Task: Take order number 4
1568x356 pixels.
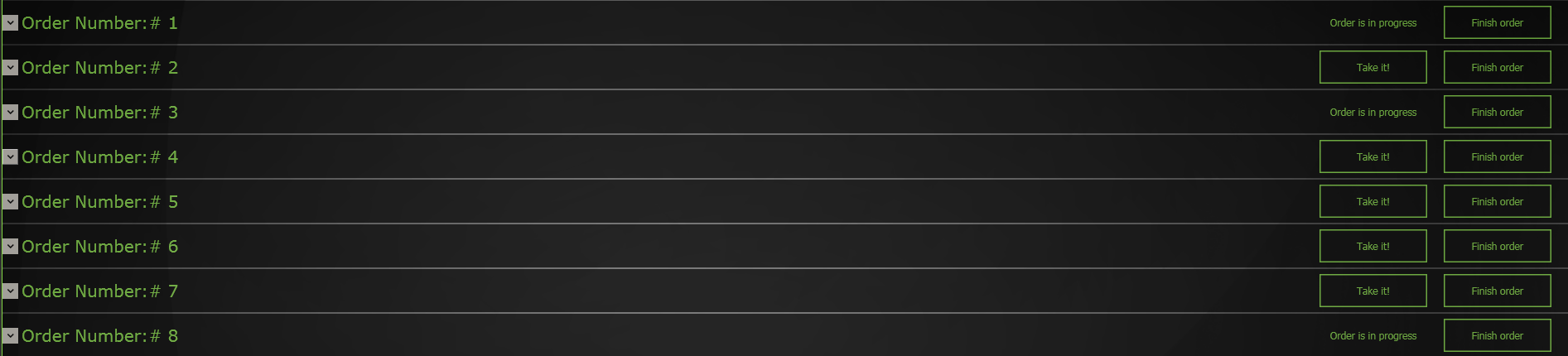Action: point(1373,156)
